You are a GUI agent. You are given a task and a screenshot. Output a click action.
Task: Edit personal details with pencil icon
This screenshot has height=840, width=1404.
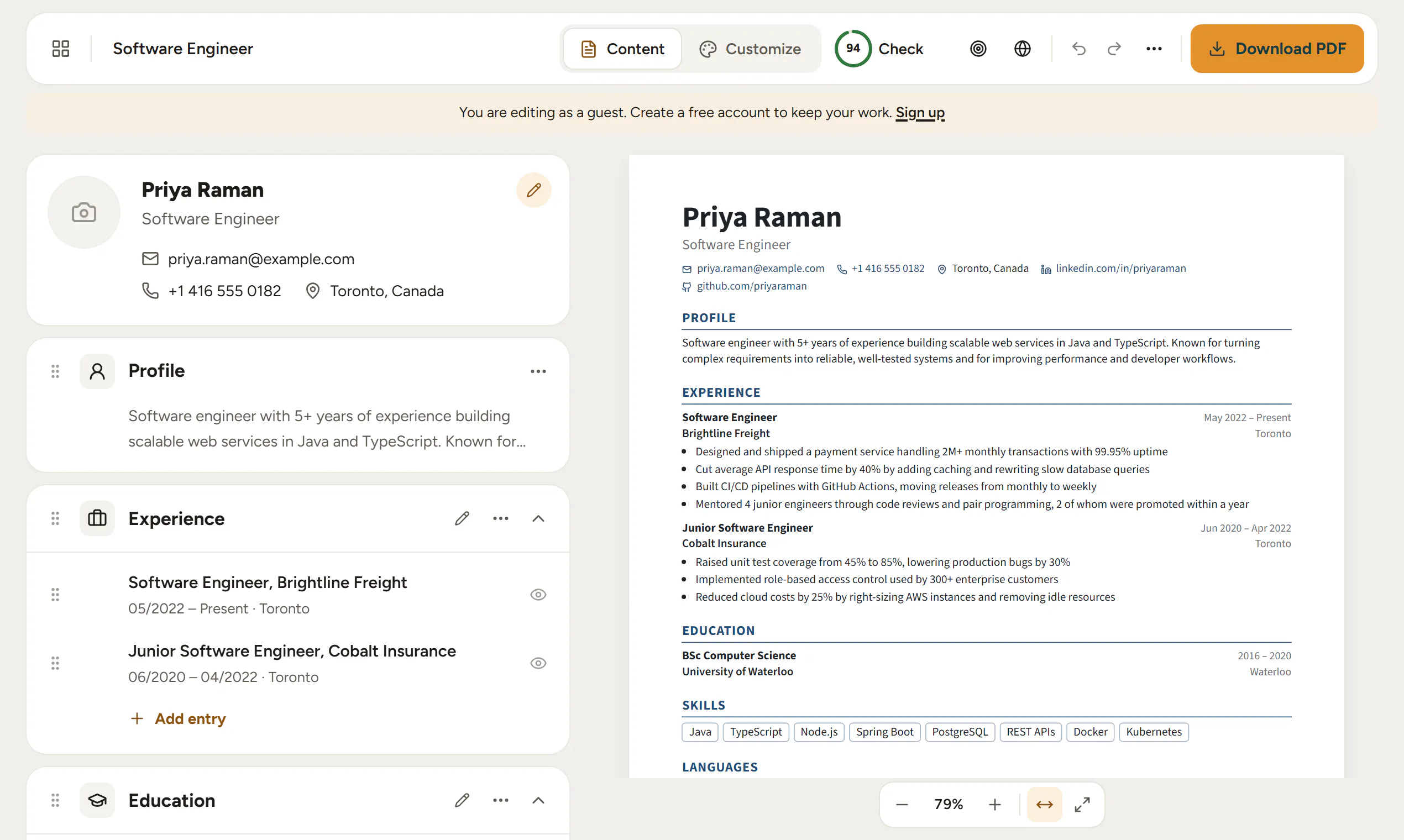click(533, 190)
